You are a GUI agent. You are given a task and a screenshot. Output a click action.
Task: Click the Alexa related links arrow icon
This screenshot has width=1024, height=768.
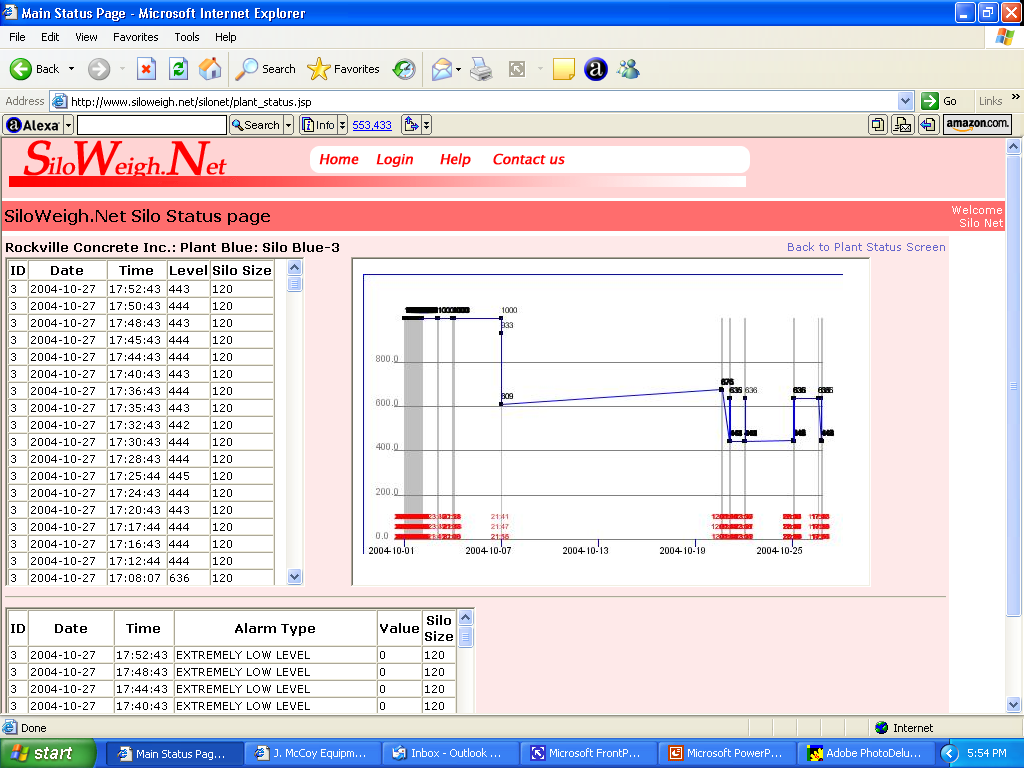coord(411,125)
